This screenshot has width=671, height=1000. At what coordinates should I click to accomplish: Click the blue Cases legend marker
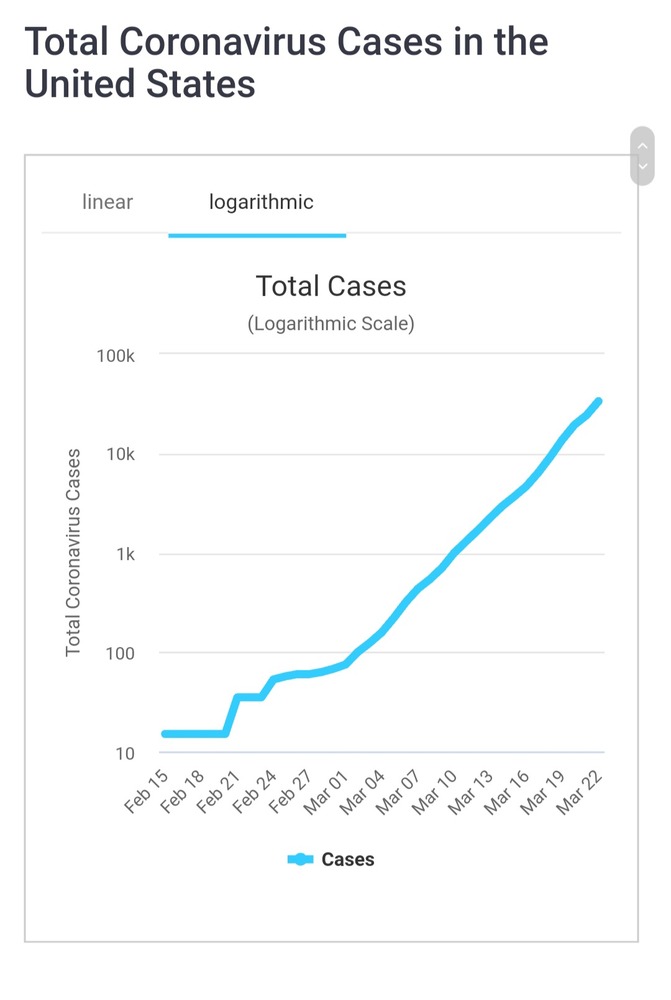(x=301, y=859)
